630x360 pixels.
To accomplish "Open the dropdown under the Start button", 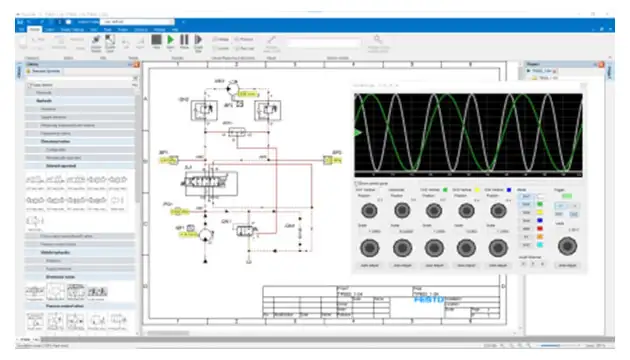I will pyautogui.click(x=170, y=51).
